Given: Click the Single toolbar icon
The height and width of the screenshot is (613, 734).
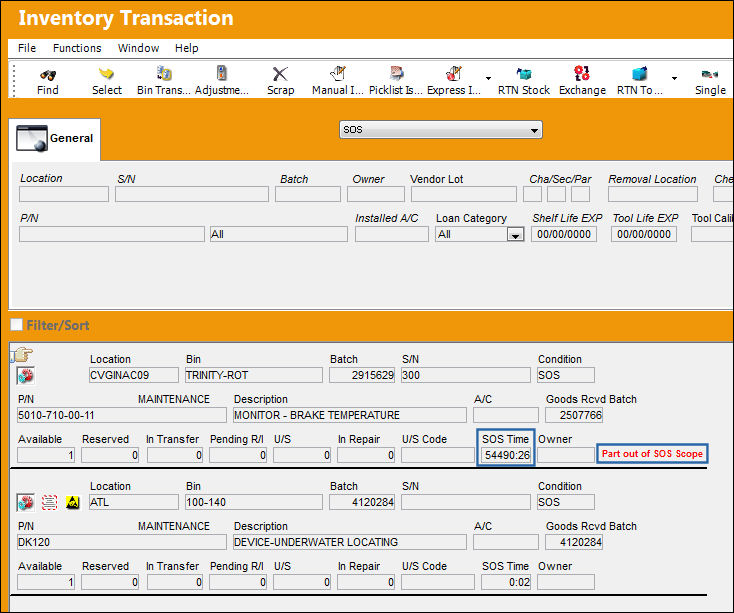Looking at the screenshot, I should [710, 74].
